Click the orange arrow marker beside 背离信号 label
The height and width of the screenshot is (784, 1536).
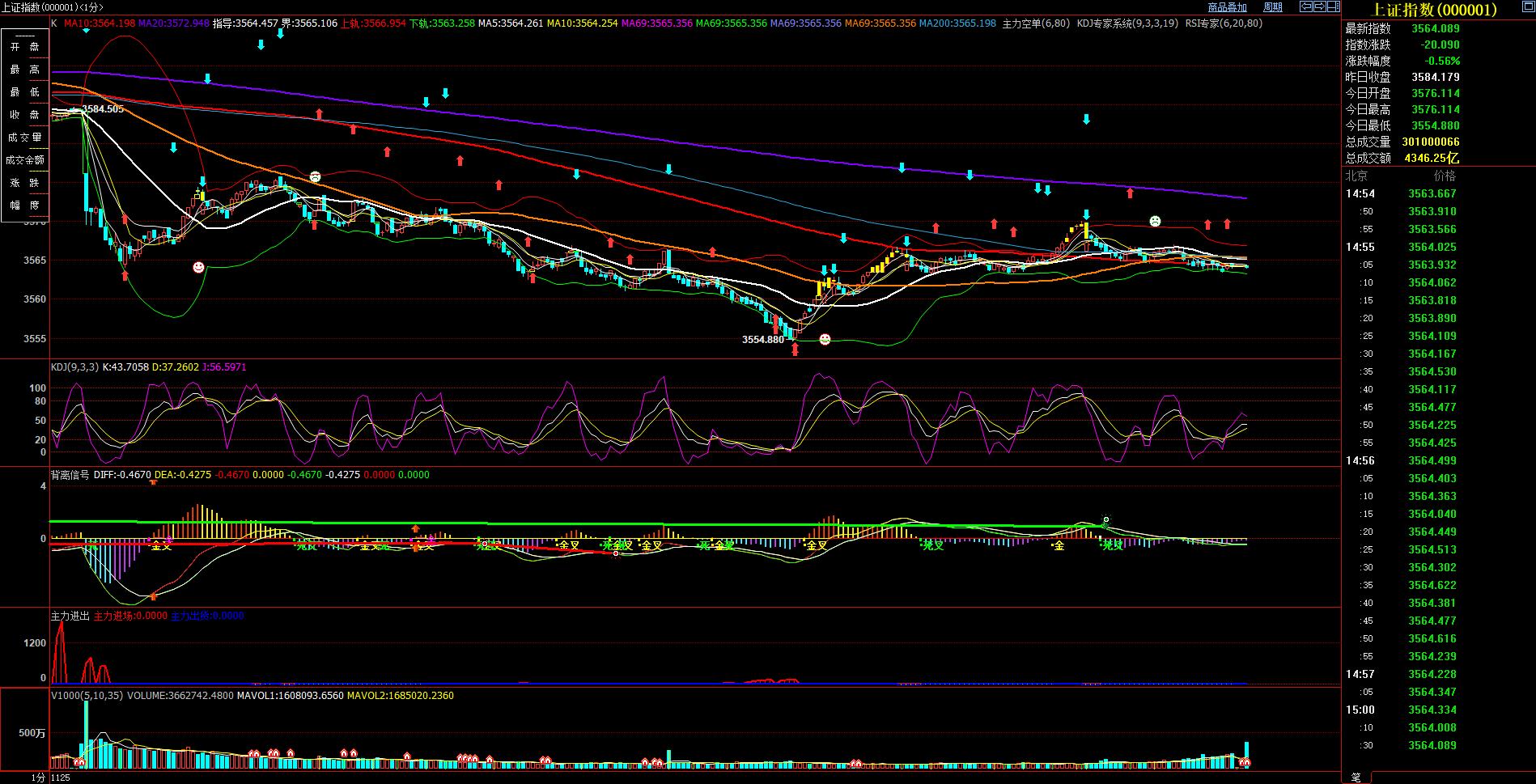153,481
